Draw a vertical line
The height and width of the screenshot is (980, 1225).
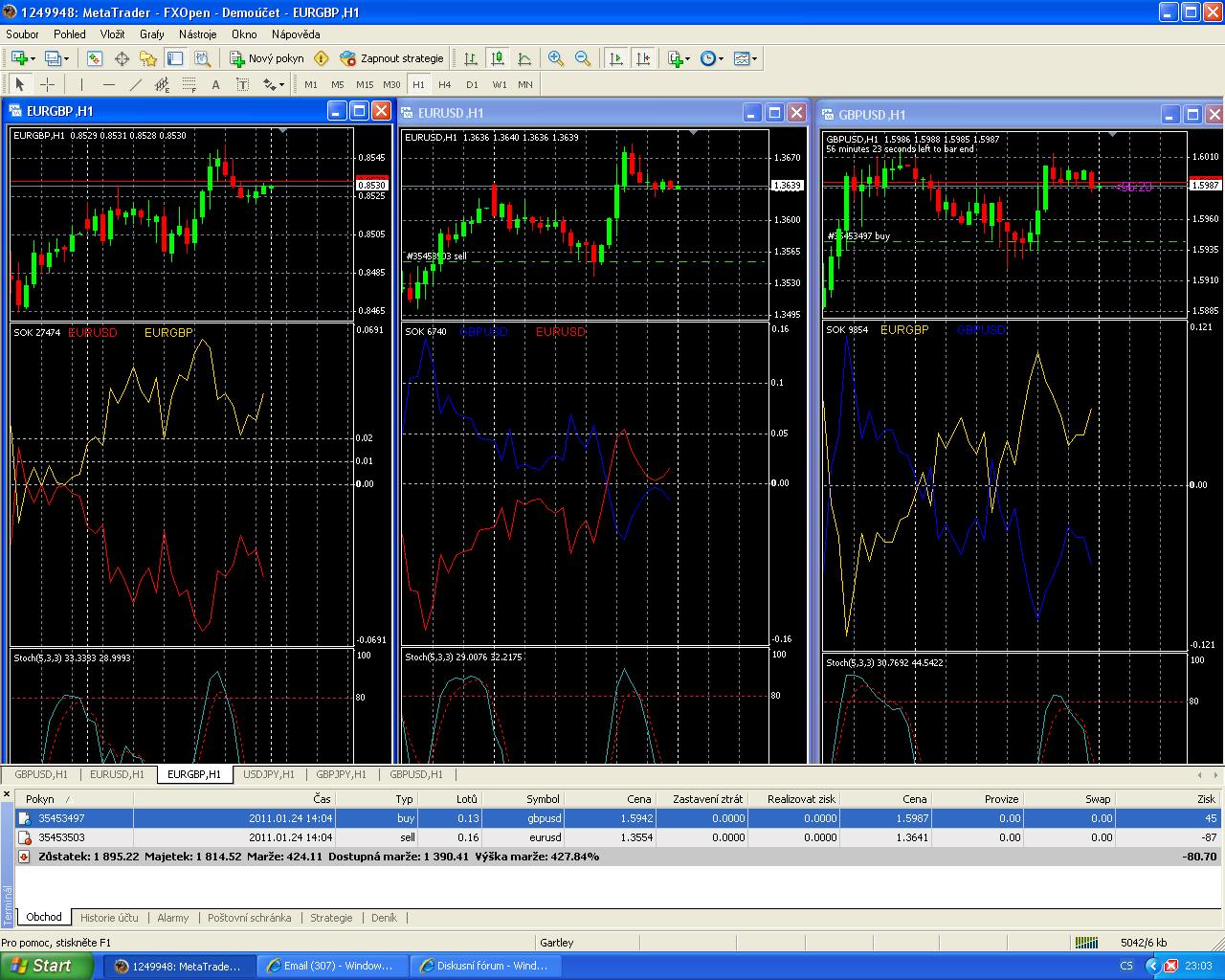[x=81, y=84]
